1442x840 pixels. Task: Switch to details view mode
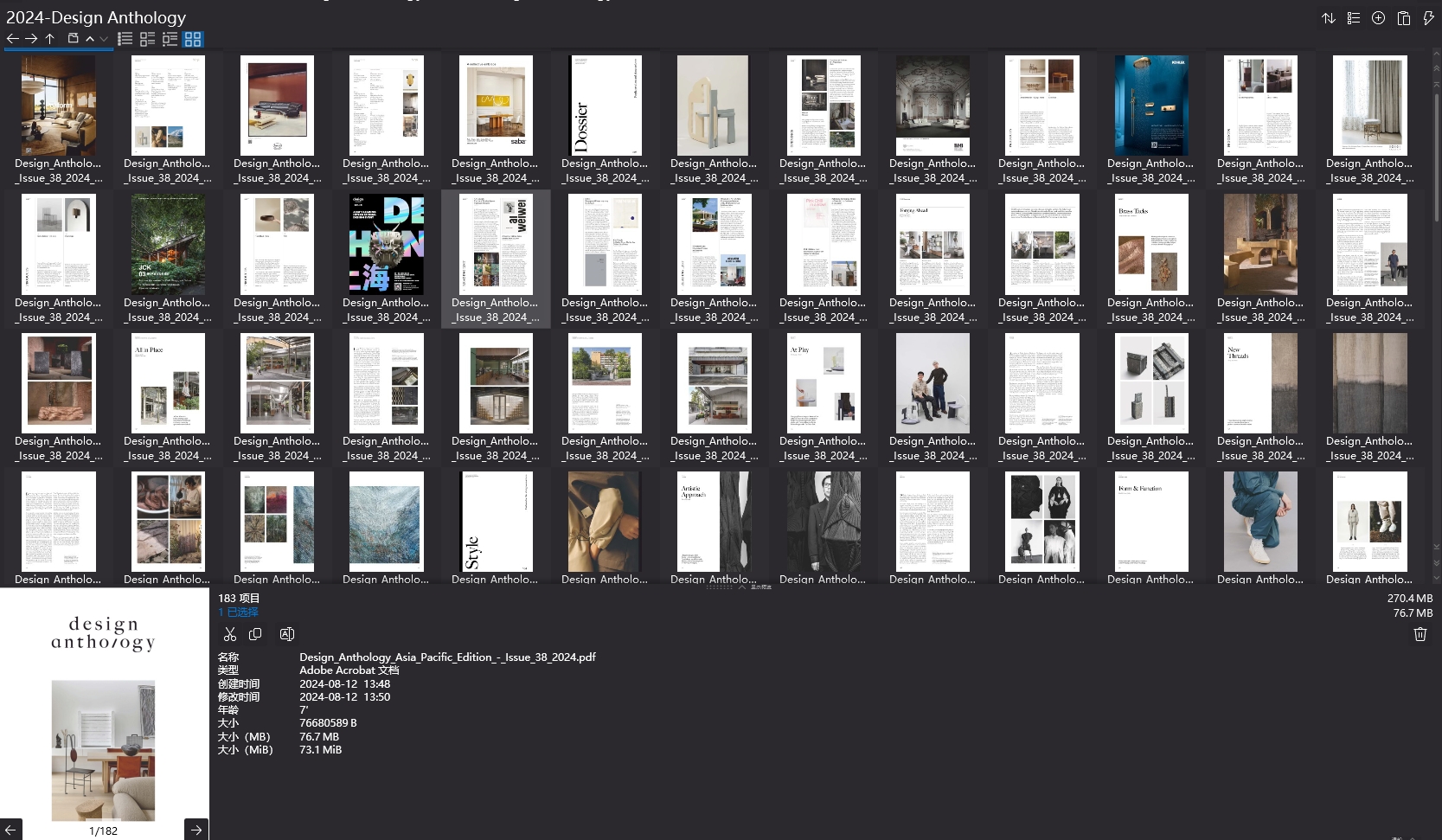(x=147, y=38)
